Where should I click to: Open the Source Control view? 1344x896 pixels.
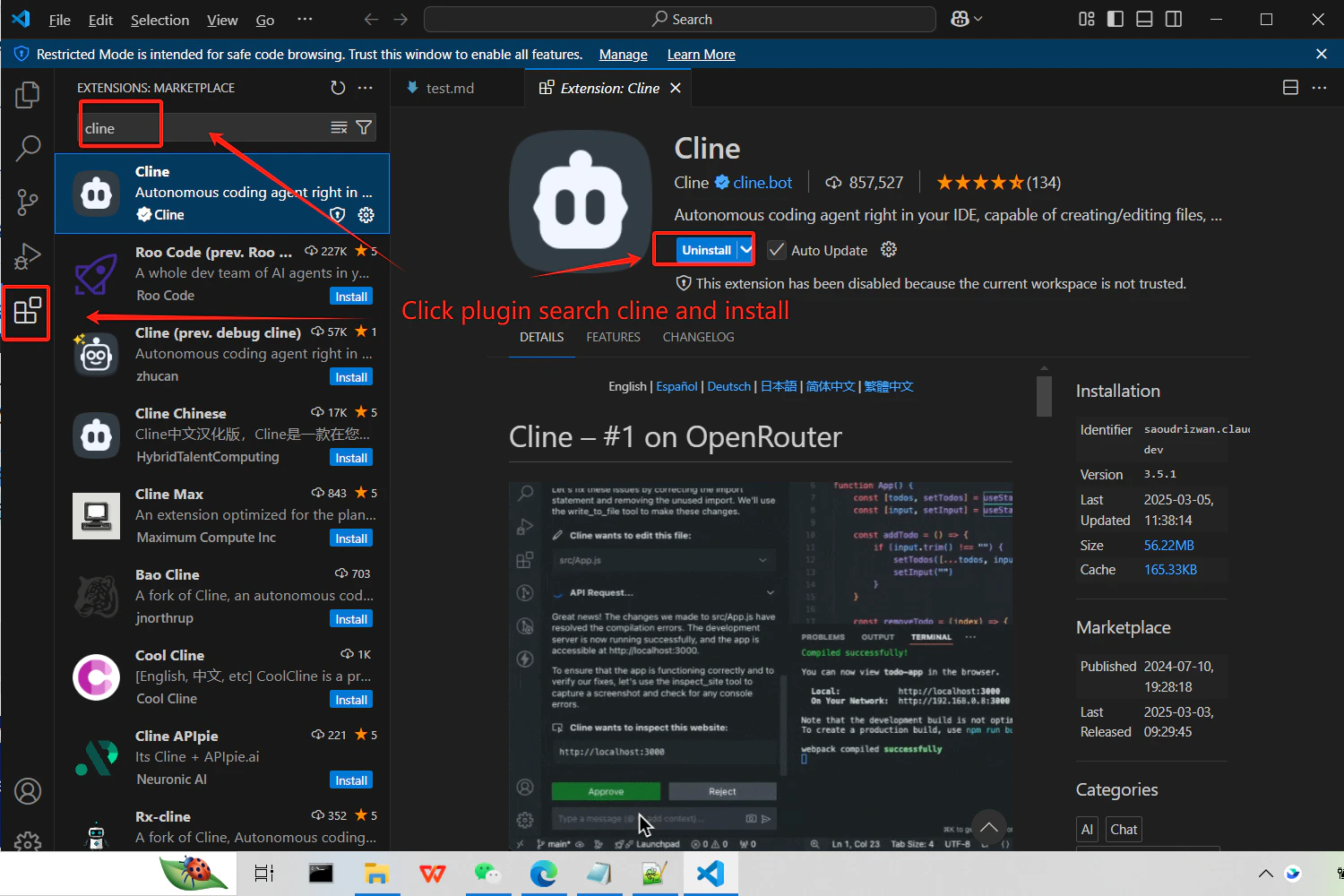point(28,202)
